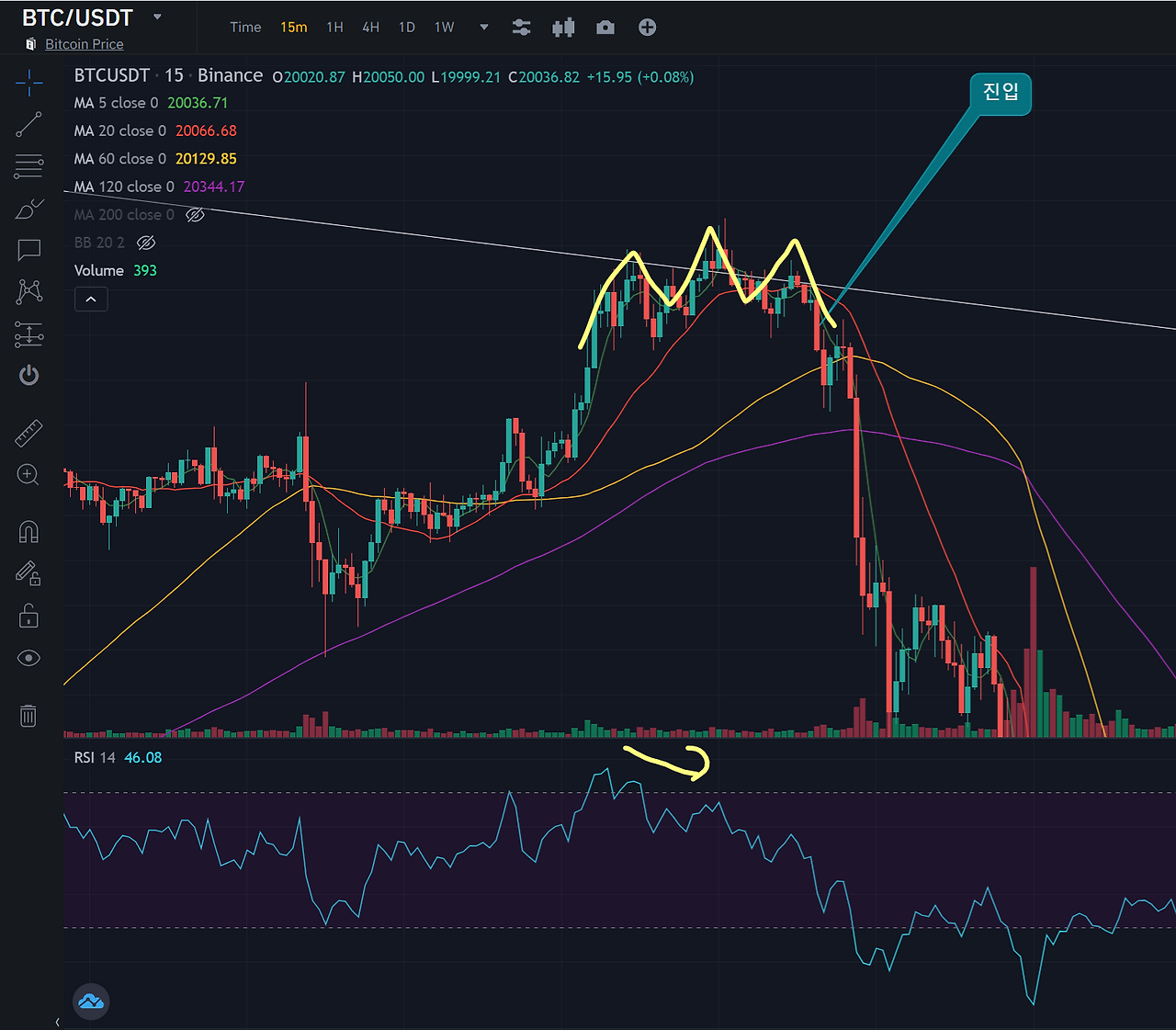Open the indicator settings sliders icon
The width and height of the screenshot is (1176, 1030).
coord(522,28)
